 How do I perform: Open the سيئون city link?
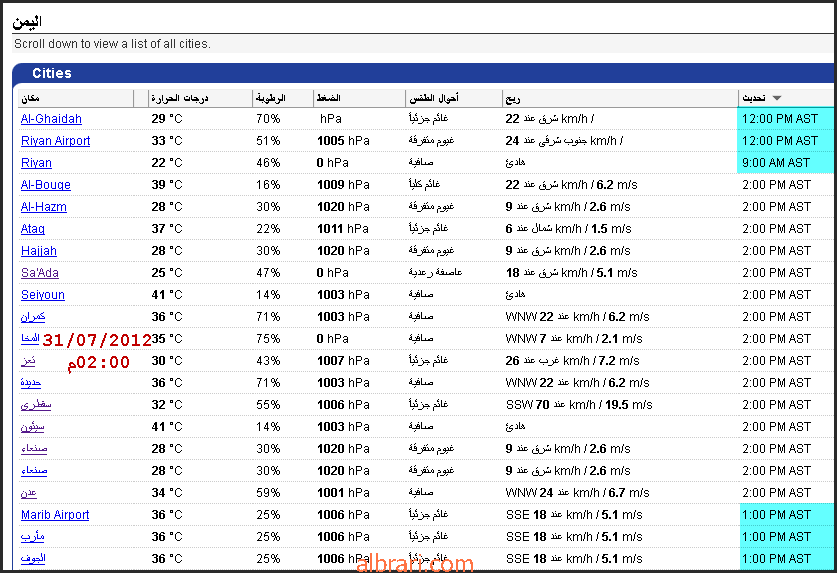pos(33,427)
